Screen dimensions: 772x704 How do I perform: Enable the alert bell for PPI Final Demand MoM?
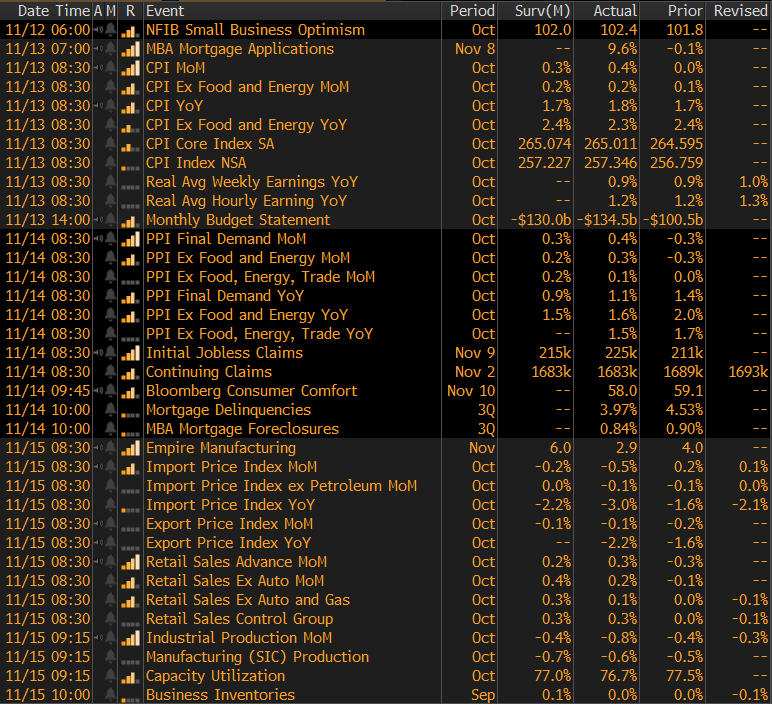click(110, 239)
